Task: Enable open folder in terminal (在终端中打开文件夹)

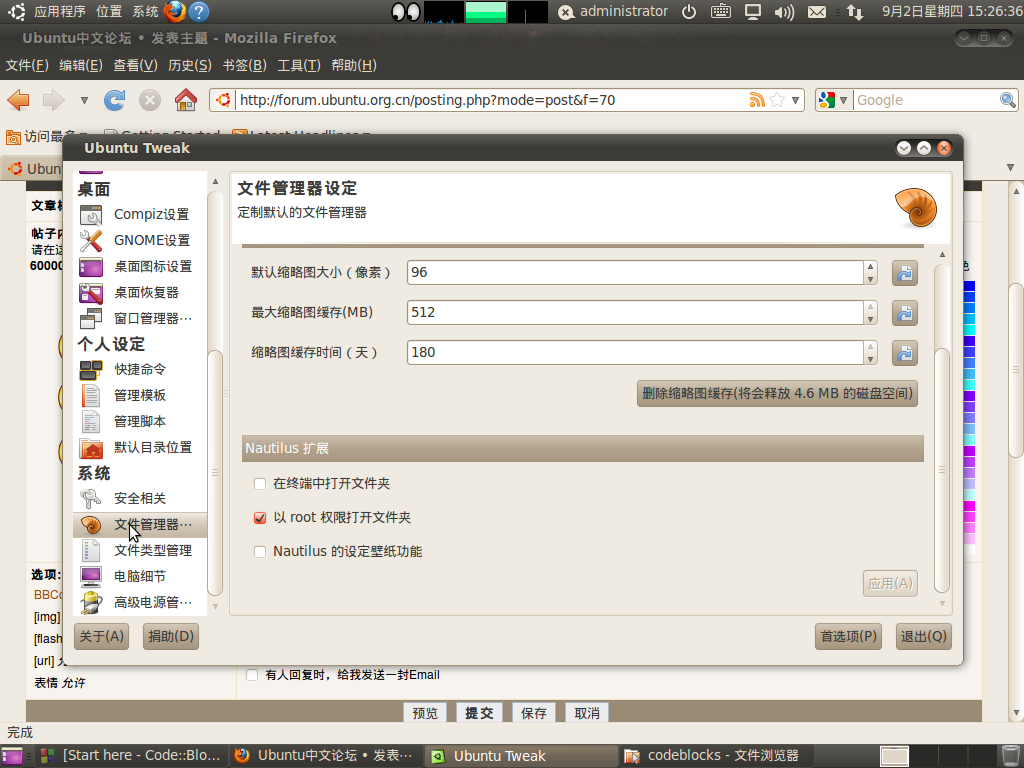Action: (x=260, y=484)
